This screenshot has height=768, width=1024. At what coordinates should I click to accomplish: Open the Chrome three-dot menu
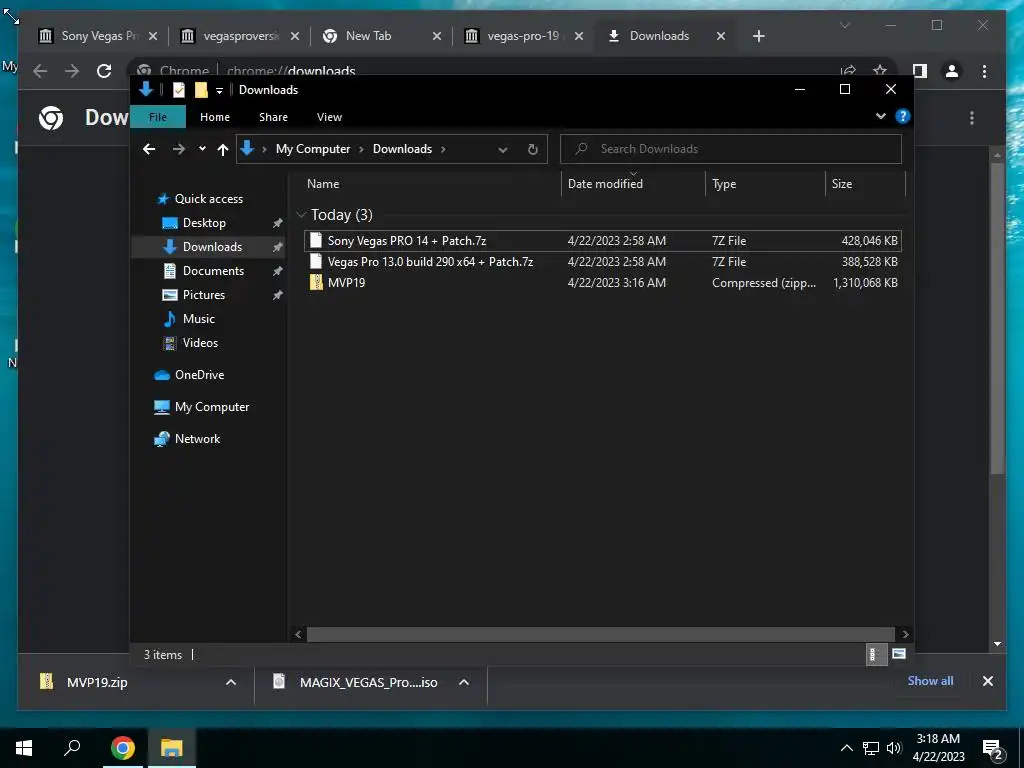(x=984, y=71)
